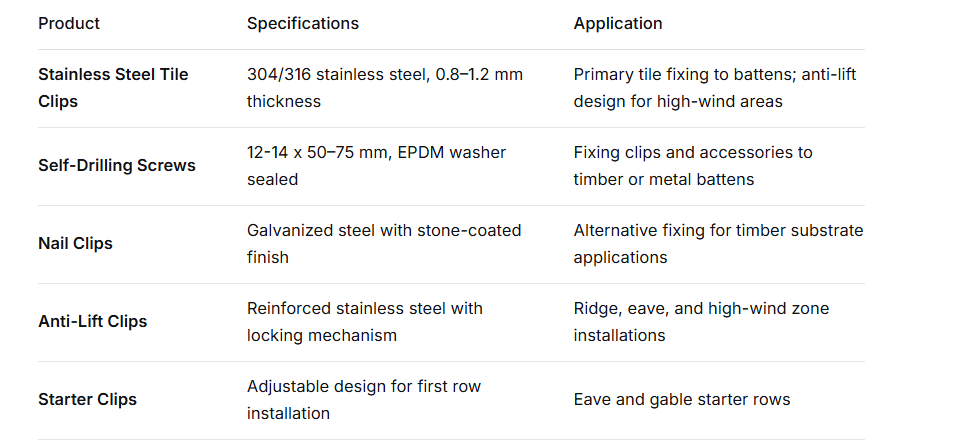Click the Product column header
The height and width of the screenshot is (446, 960).
69,23
